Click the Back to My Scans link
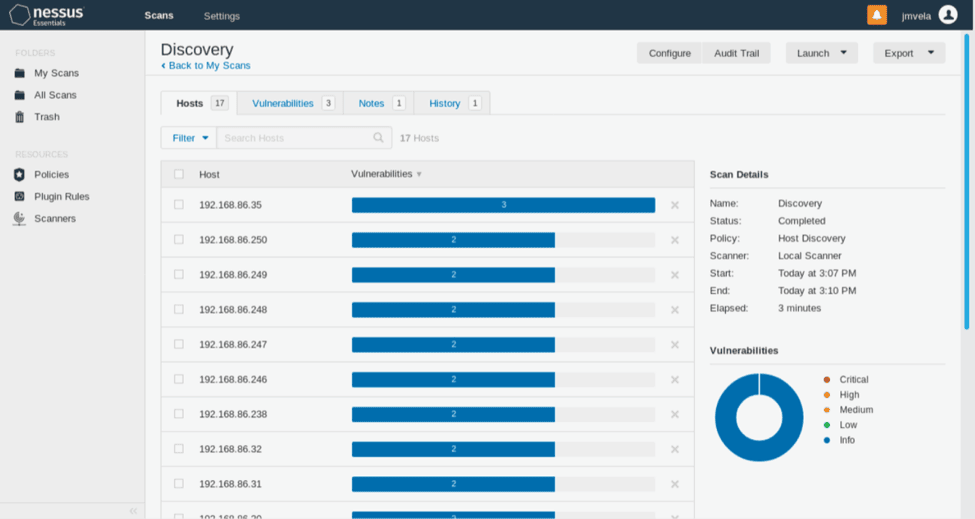The image size is (975, 519). click(x=206, y=66)
